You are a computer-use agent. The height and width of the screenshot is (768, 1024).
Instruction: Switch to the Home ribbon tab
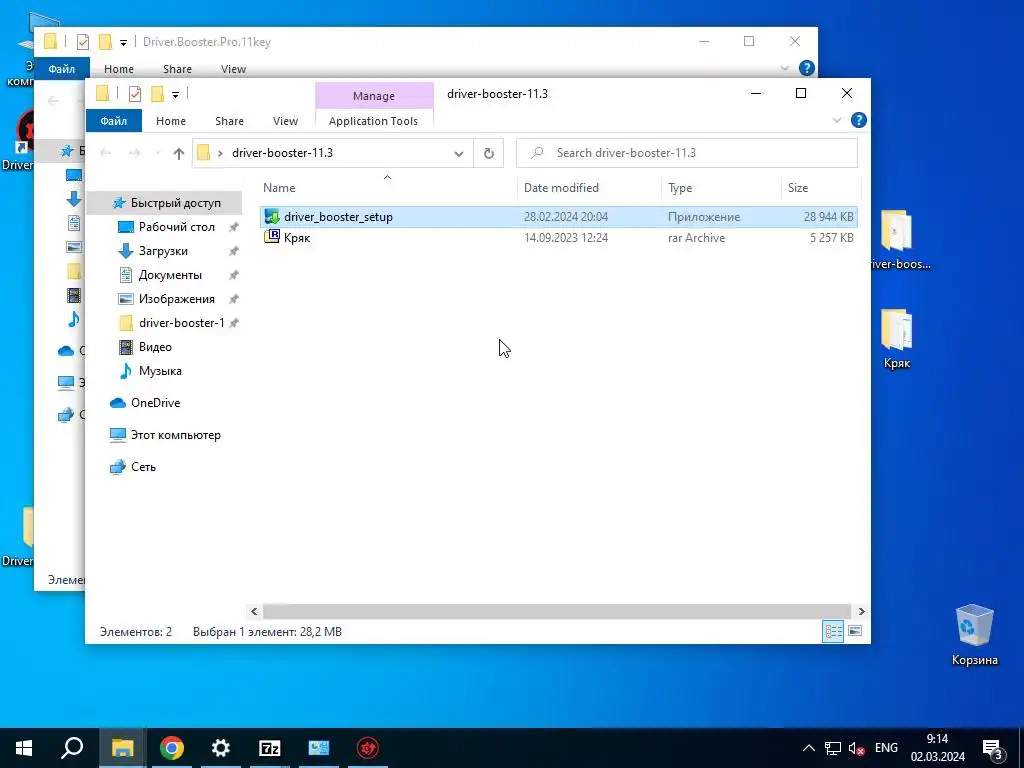[171, 121]
